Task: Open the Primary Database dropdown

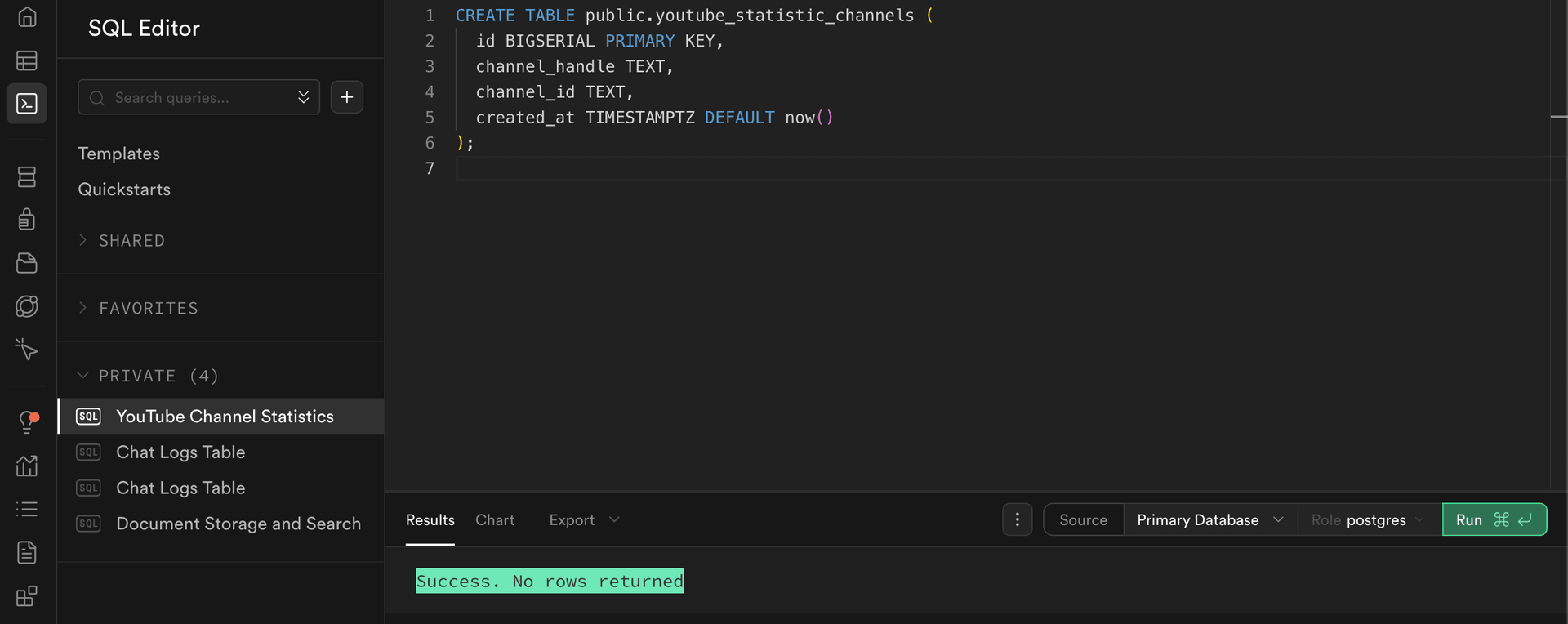Action: pyautogui.click(x=1209, y=520)
